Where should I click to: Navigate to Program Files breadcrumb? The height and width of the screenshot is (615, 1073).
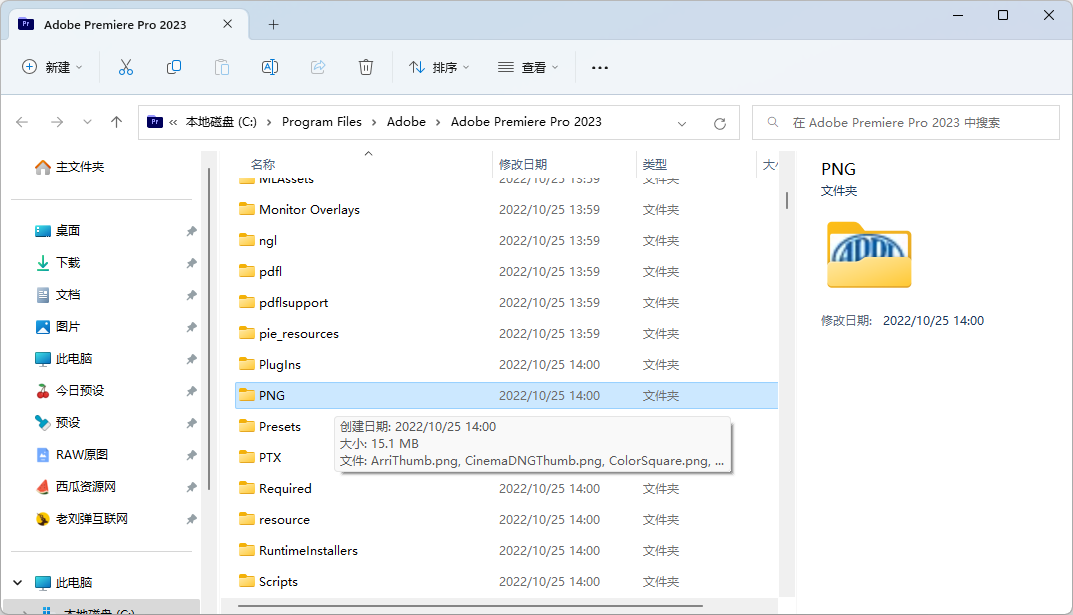tap(322, 122)
